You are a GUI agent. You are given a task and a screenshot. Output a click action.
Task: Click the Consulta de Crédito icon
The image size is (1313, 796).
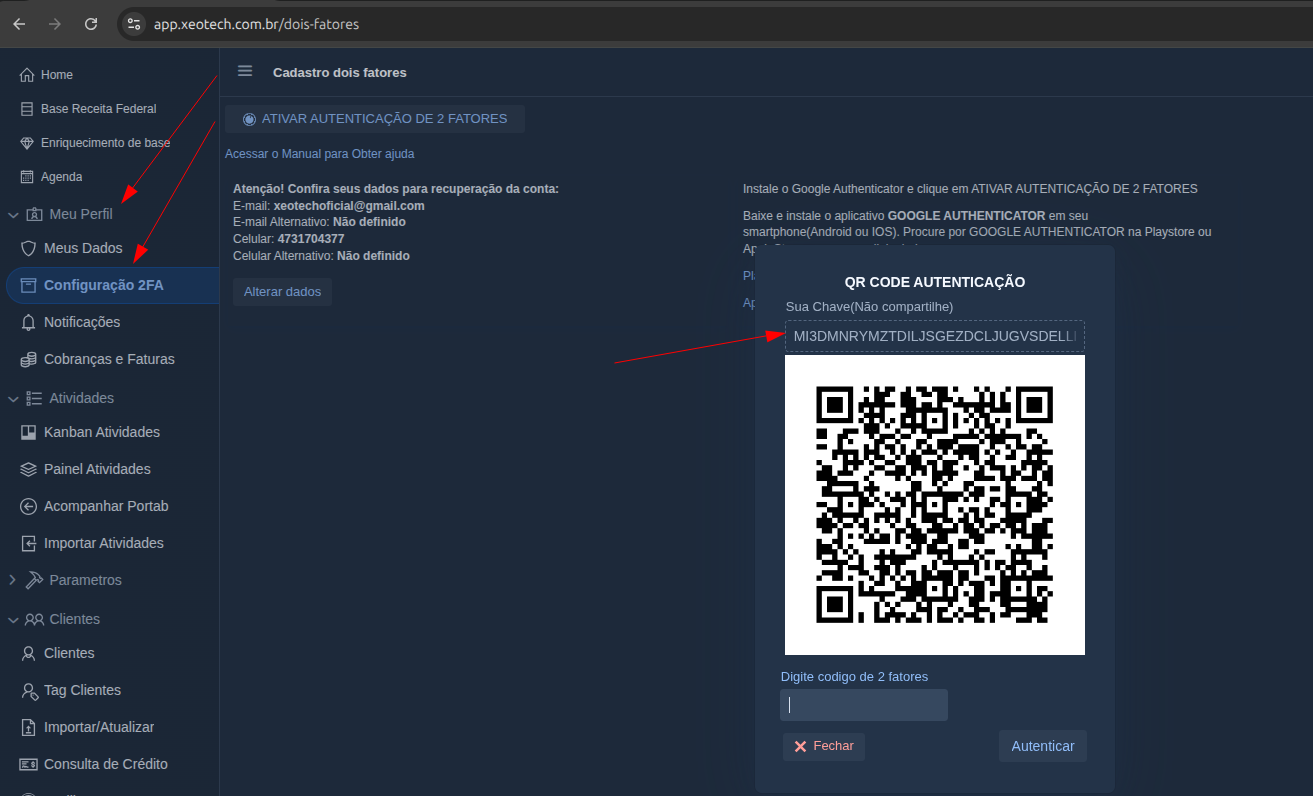[28, 764]
